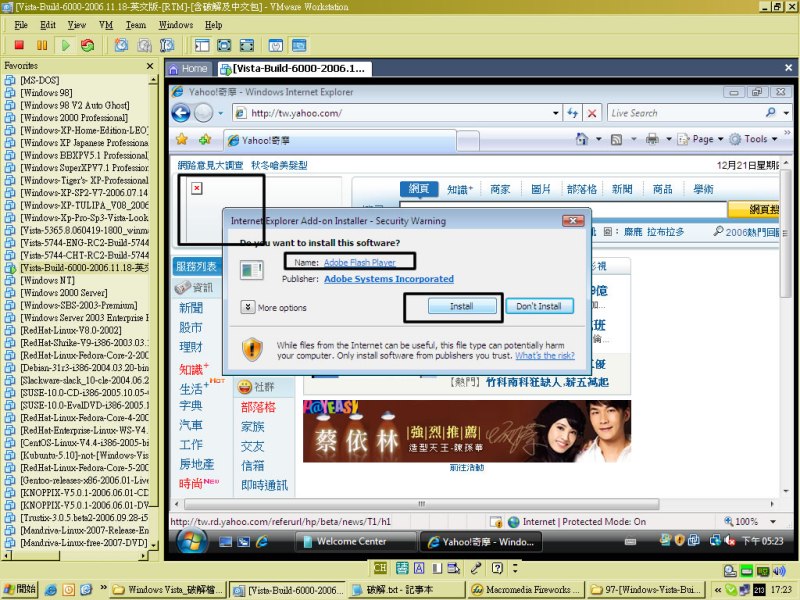
Task: Open the Team menu
Action: 136,25
